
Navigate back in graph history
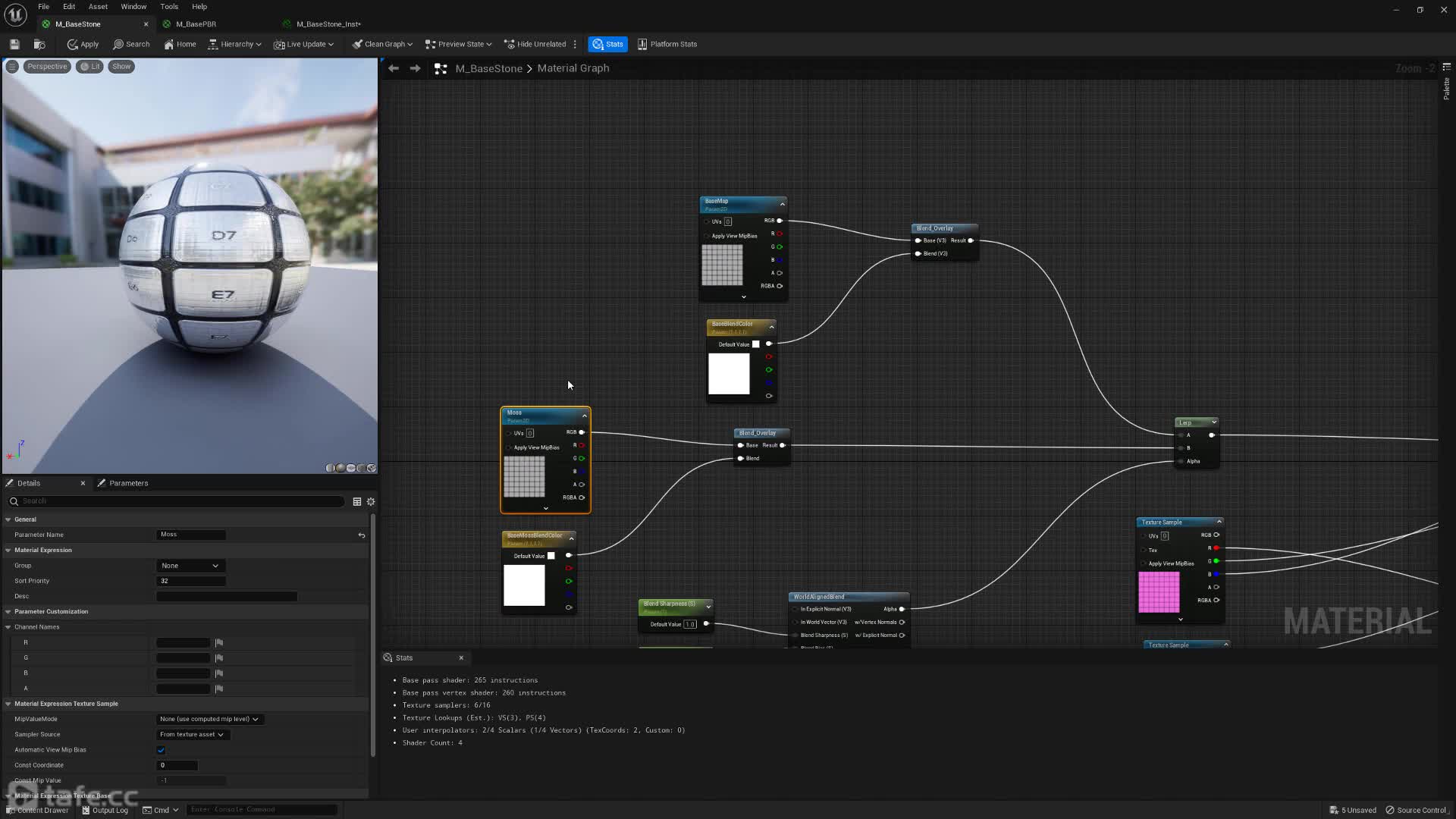(394, 68)
